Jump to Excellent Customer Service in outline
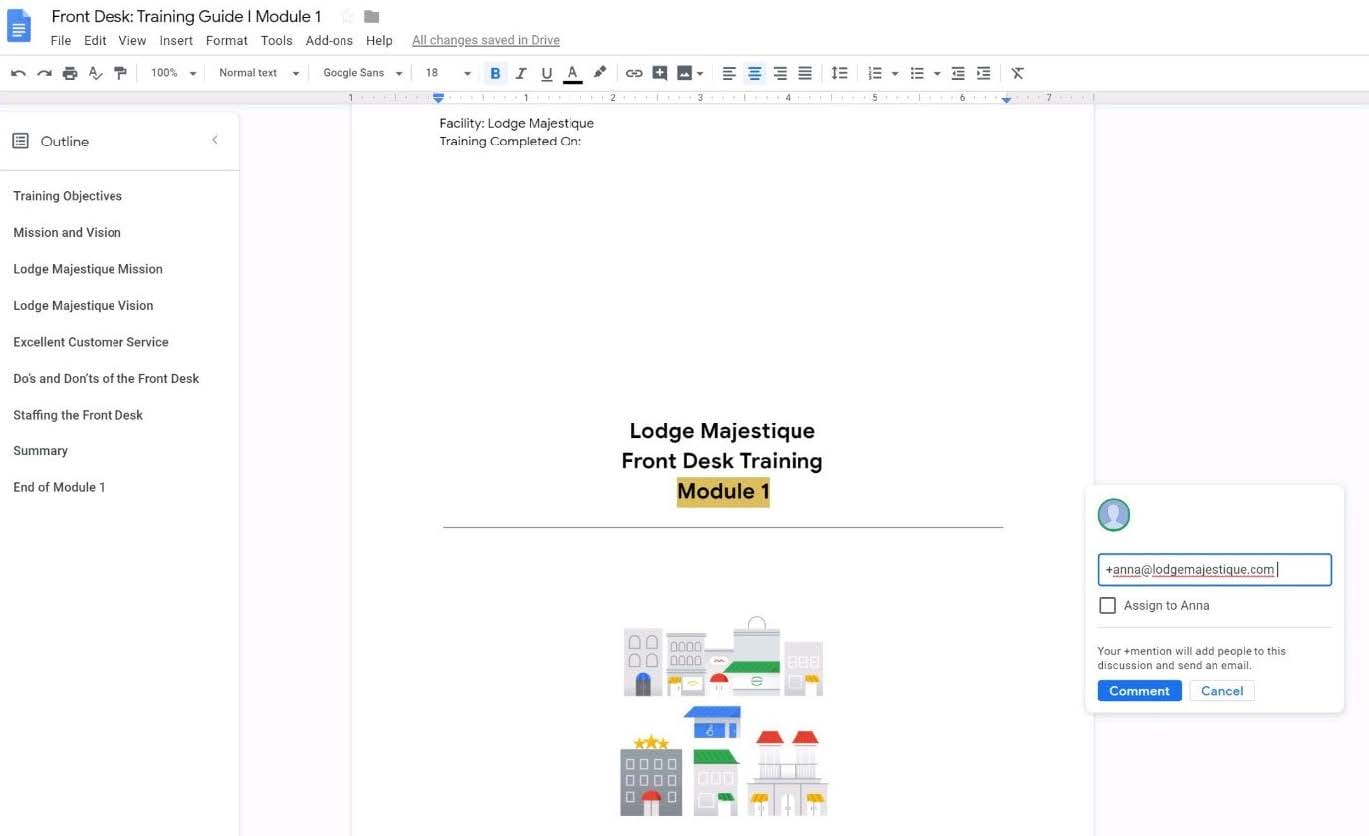Screen dimensions: 1369x836 pyautogui.click(x=91, y=342)
